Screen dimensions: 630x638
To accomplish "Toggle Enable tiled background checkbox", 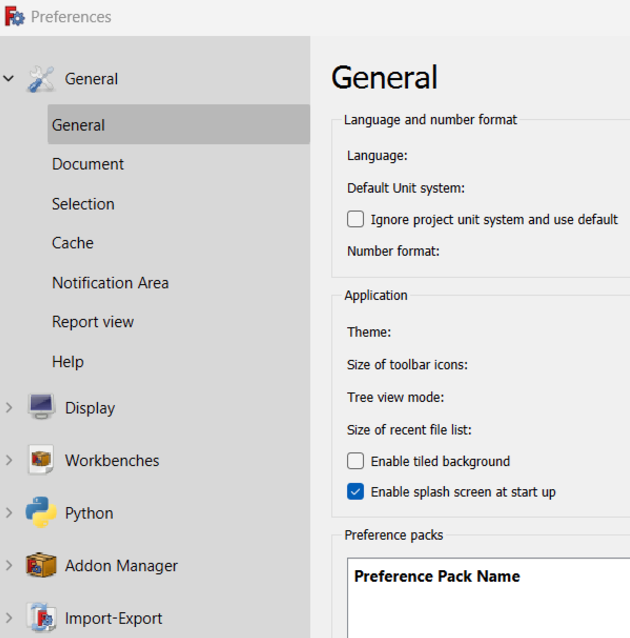I will [355, 461].
